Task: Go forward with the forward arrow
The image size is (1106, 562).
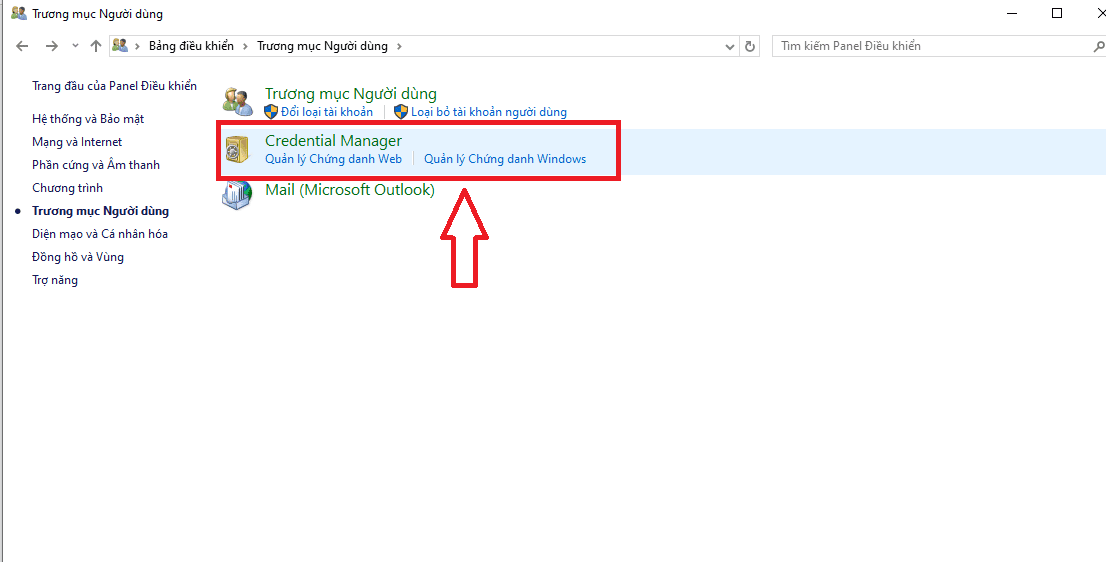Action: click(51, 46)
